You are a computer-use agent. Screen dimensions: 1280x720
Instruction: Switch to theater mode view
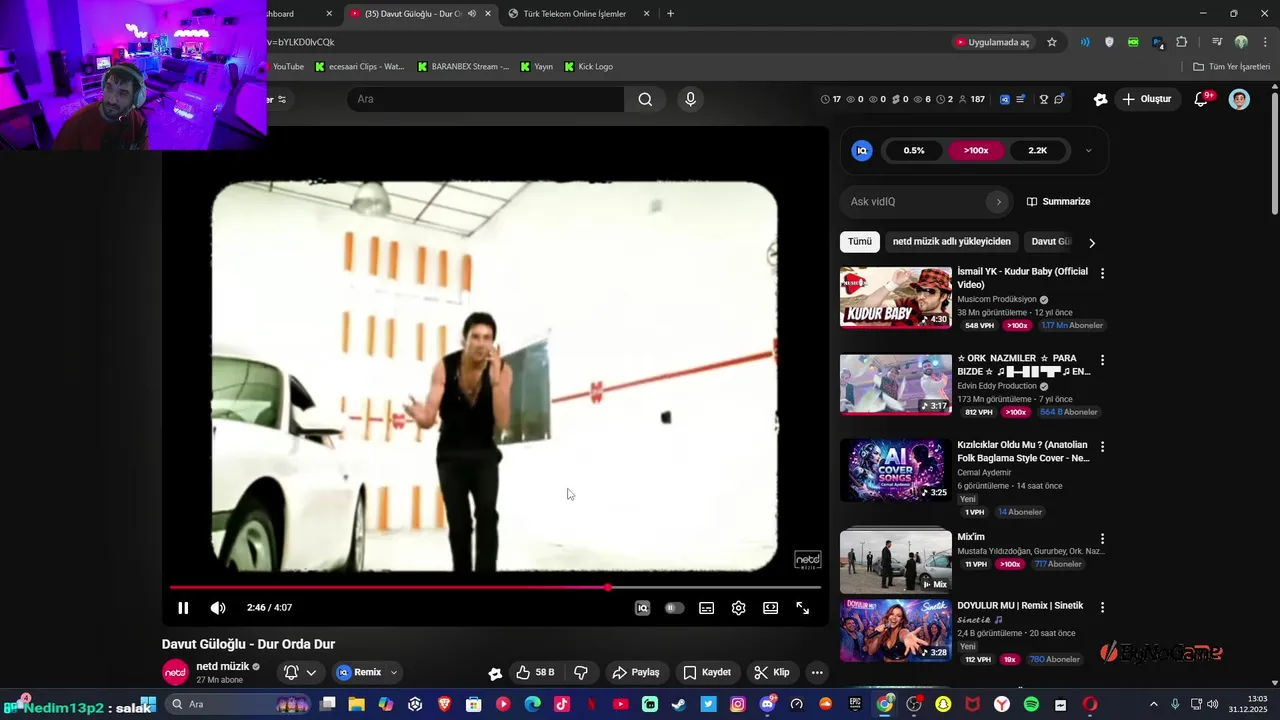click(771, 608)
